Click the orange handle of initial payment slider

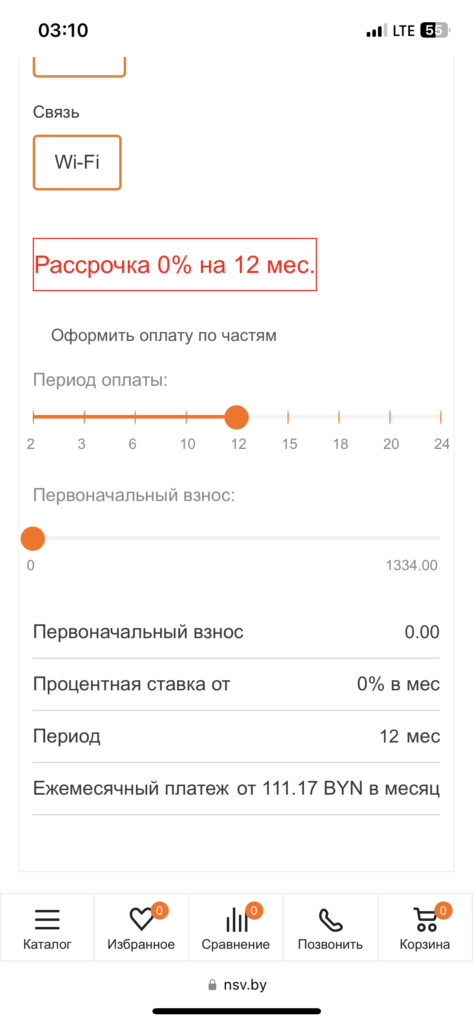click(32, 539)
